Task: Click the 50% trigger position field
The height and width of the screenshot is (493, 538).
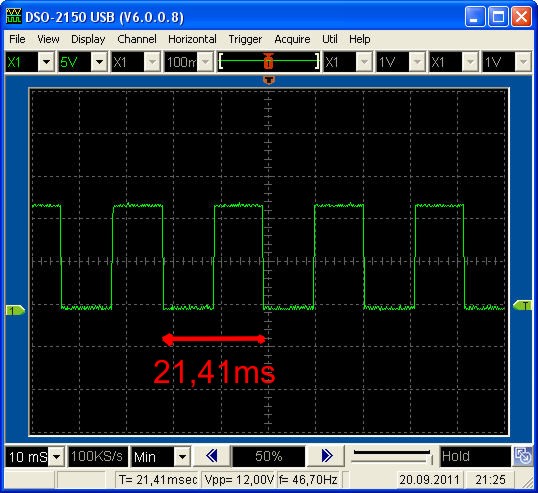Action: (x=269, y=456)
